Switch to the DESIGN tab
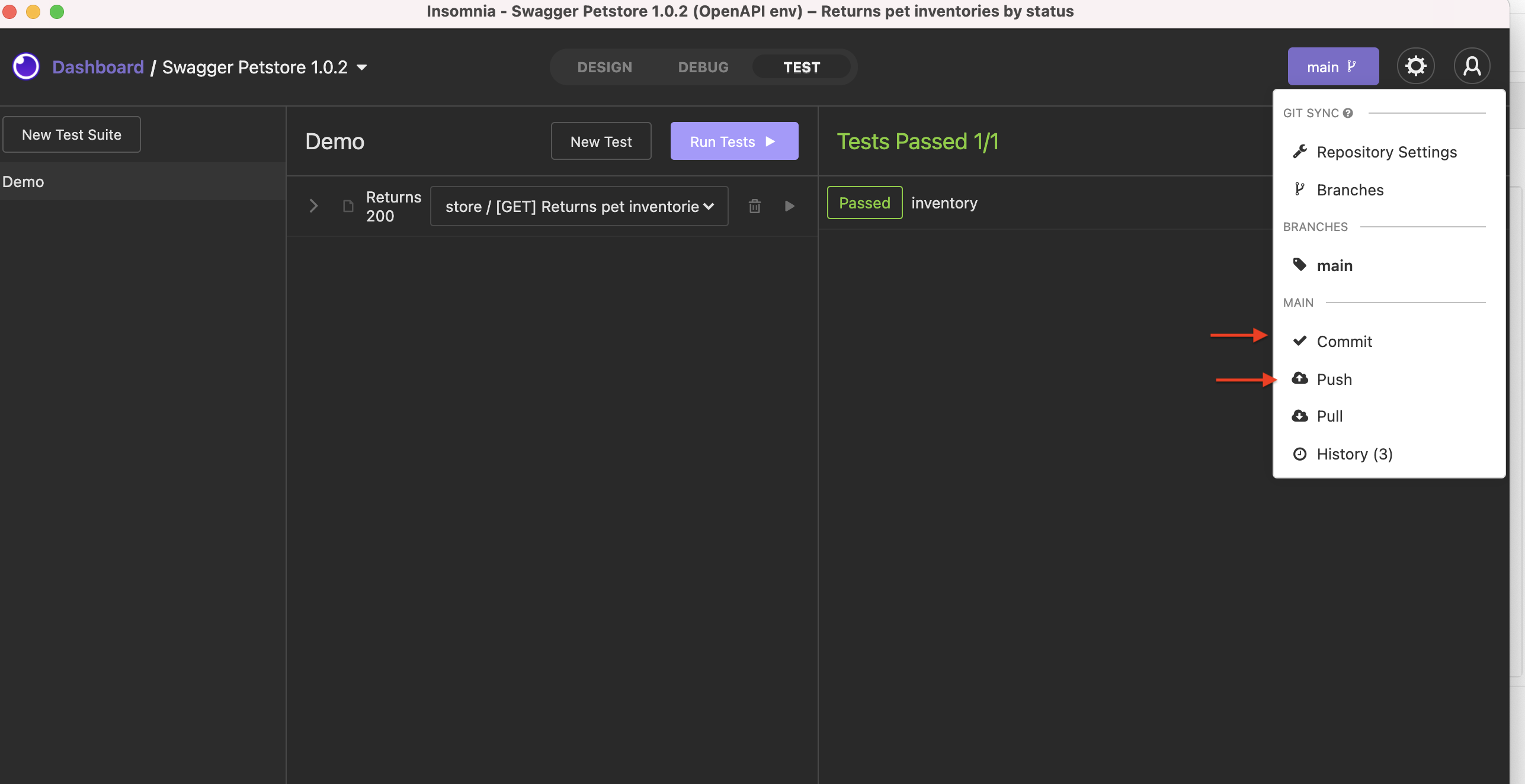The image size is (1525, 784). click(605, 67)
